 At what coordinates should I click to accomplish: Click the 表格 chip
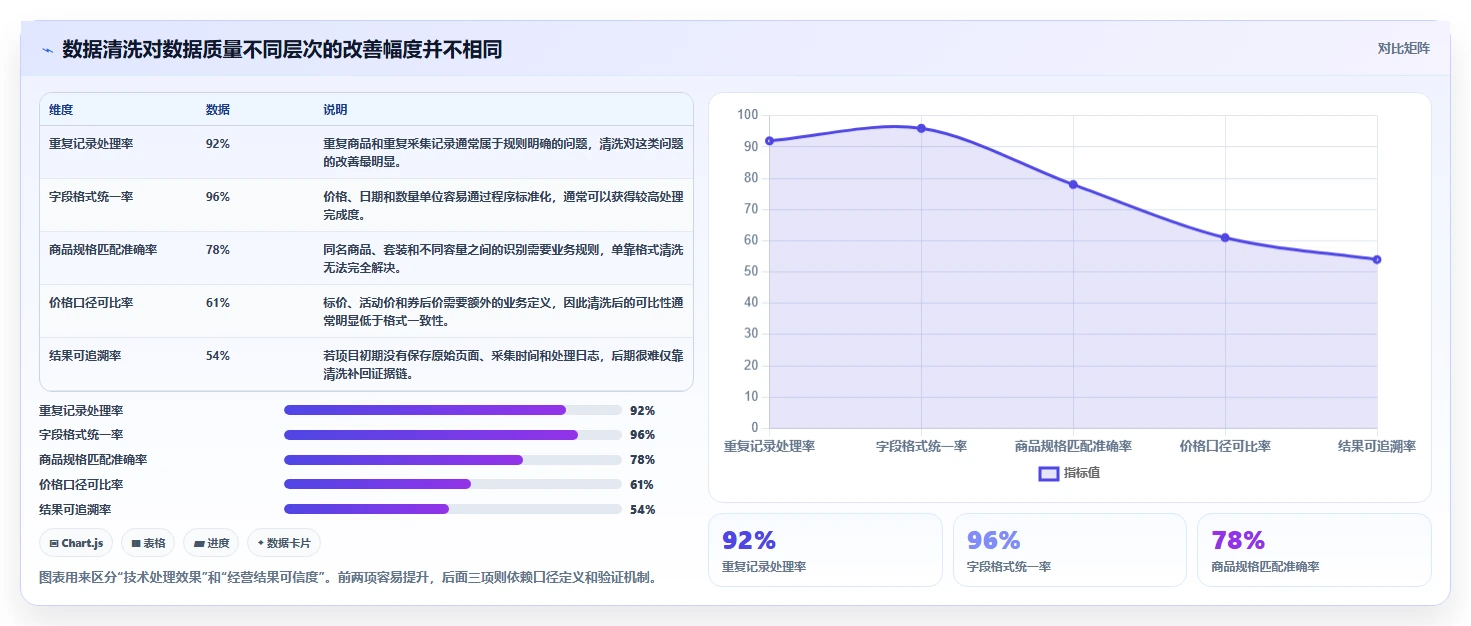pyautogui.click(x=148, y=543)
